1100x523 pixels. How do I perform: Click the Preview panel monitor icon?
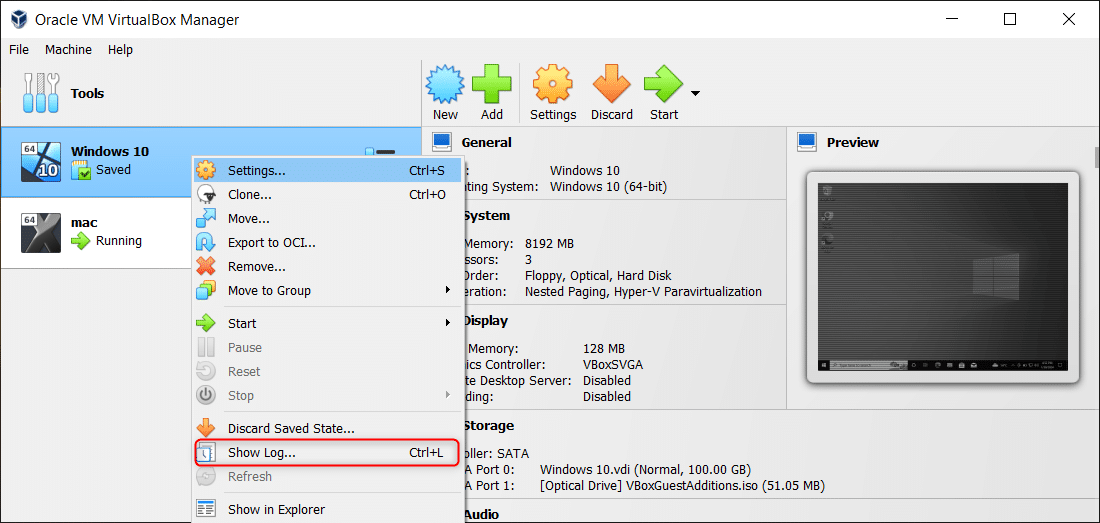[807, 142]
